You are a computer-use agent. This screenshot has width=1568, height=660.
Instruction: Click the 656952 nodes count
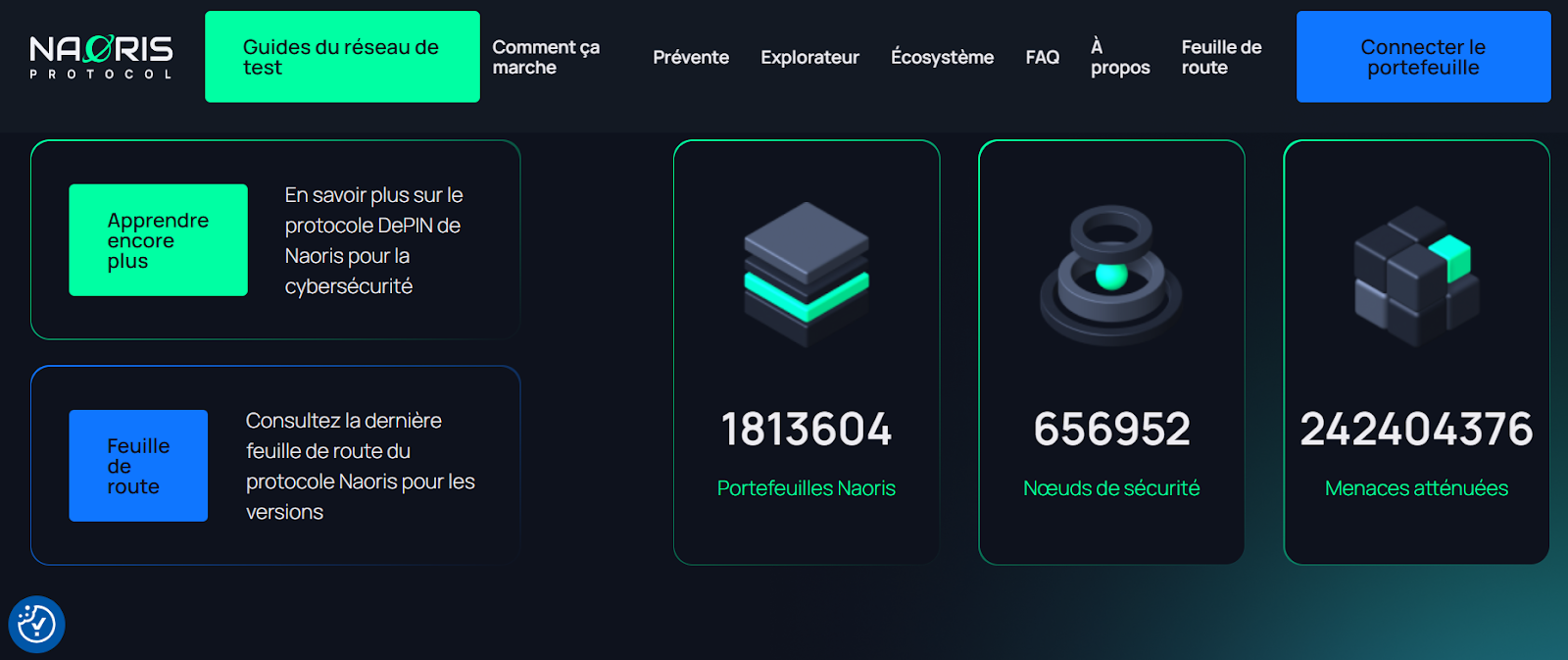pyautogui.click(x=1111, y=429)
